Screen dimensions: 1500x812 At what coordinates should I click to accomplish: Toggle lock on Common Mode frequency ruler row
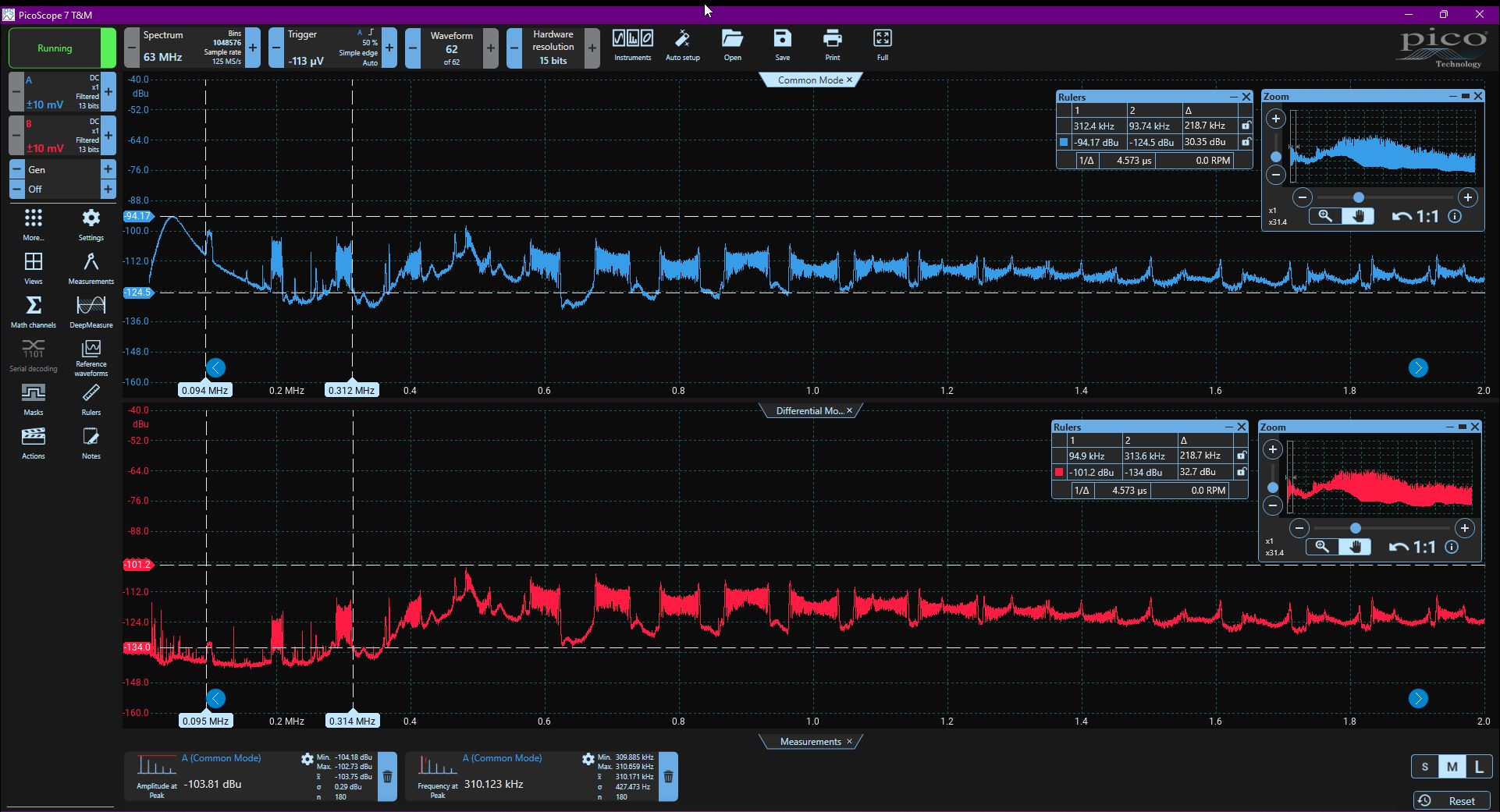click(x=1246, y=126)
